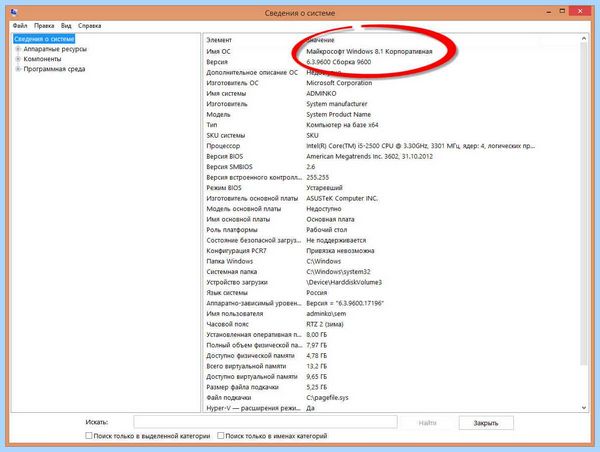Select the Модель основной платы row label
This screenshot has width=600, height=452.
click(x=243, y=209)
